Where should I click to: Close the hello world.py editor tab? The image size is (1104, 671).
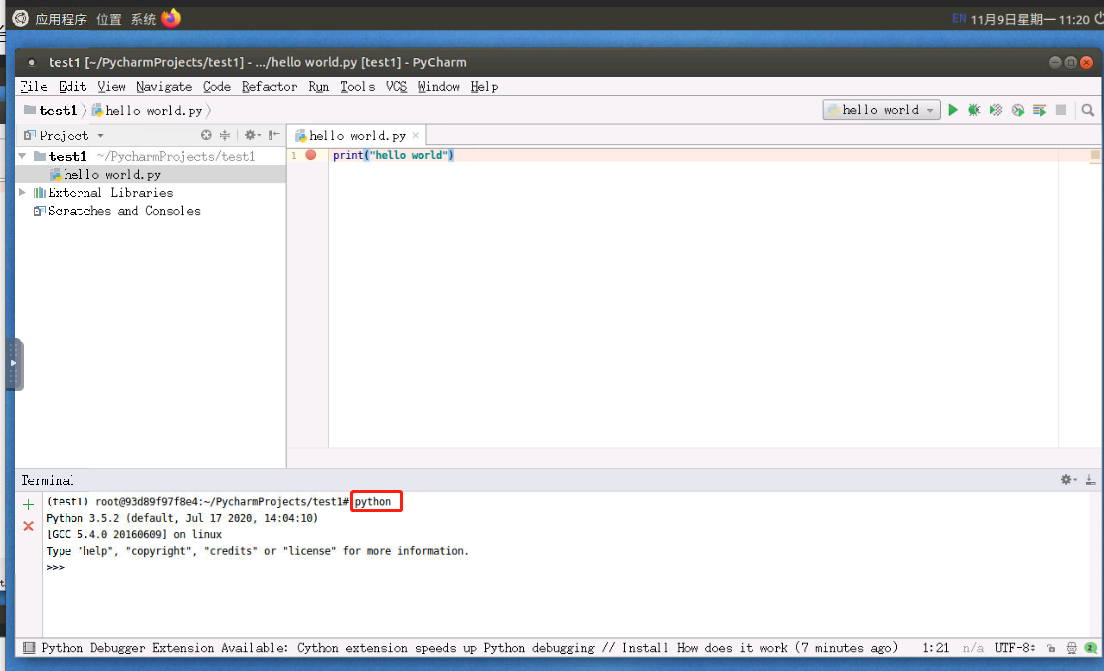pyautogui.click(x=416, y=135)
